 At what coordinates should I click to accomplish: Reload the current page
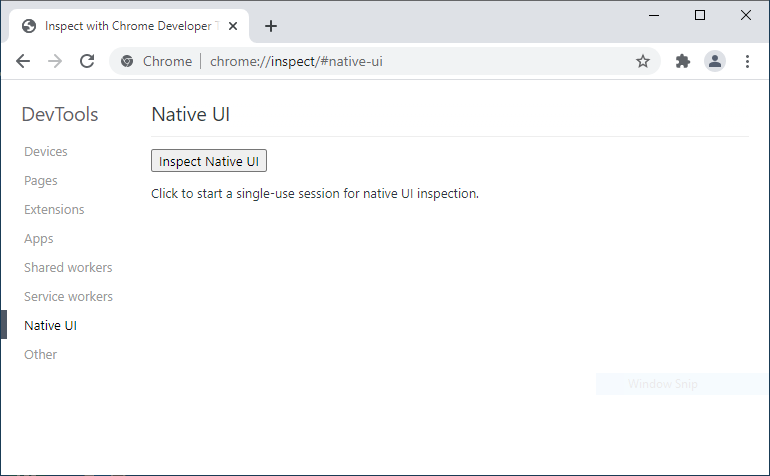[87, 61]
